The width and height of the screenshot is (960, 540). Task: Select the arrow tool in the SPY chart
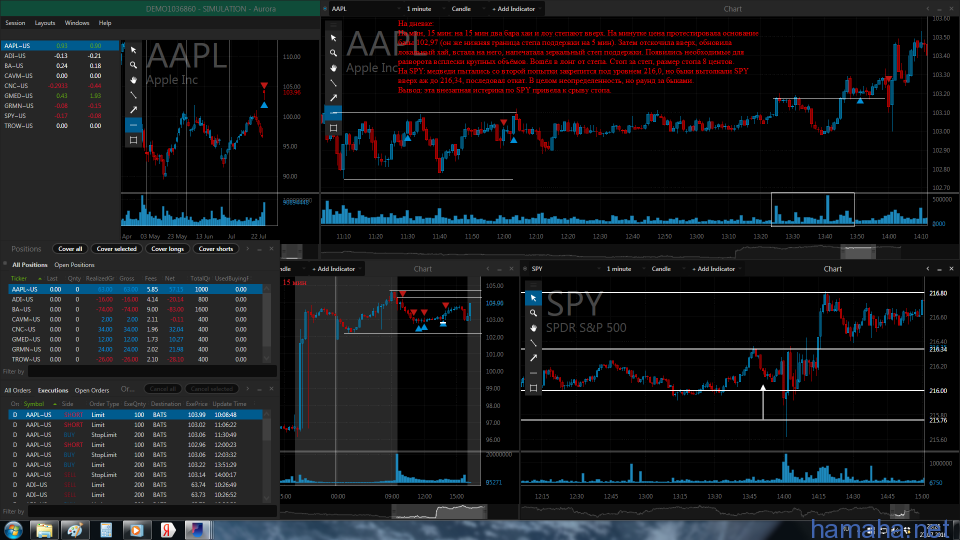coord(533,358)
